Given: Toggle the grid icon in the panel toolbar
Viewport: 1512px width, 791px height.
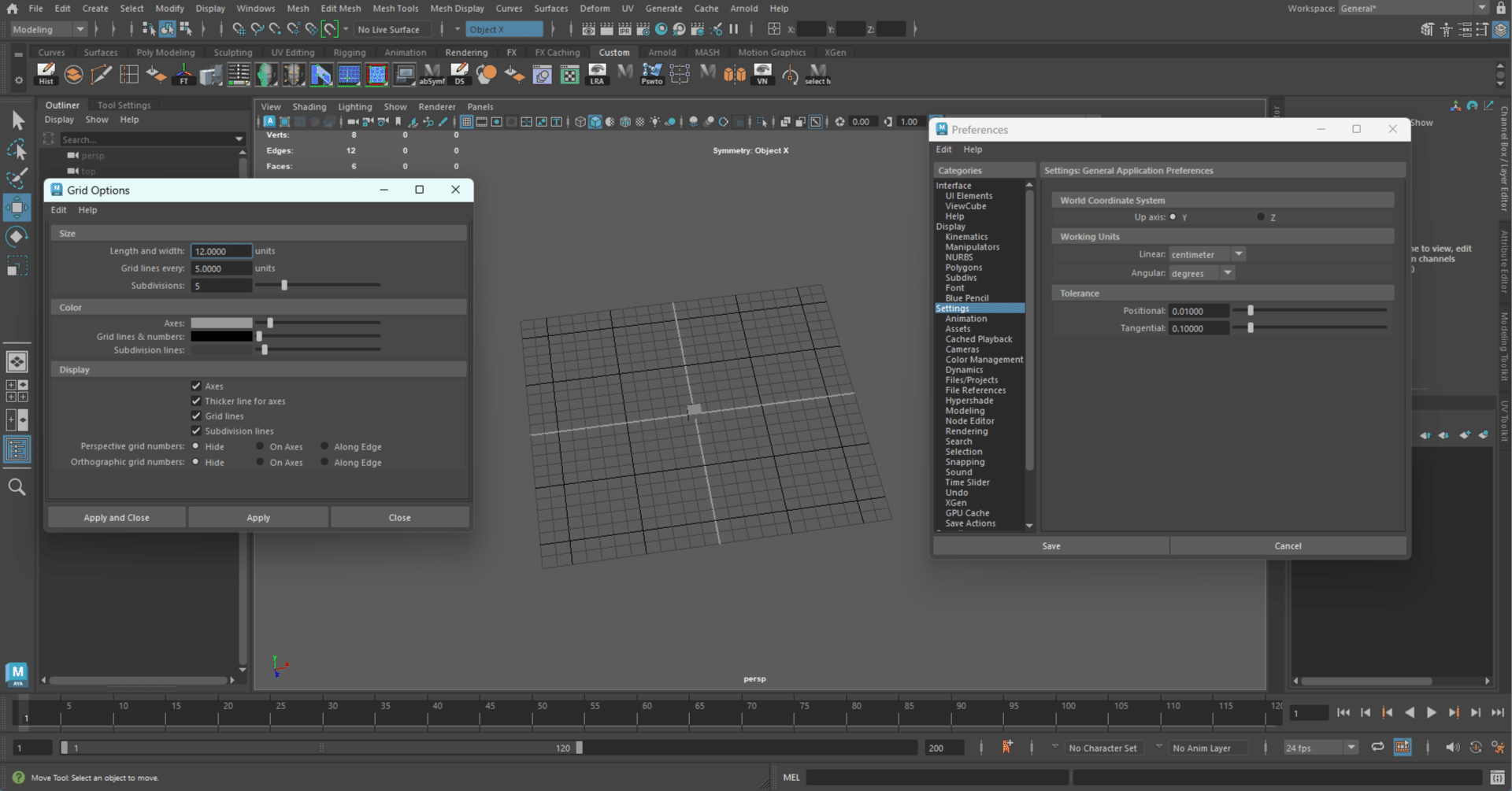Looking at the screenshot, I should 465,122.
